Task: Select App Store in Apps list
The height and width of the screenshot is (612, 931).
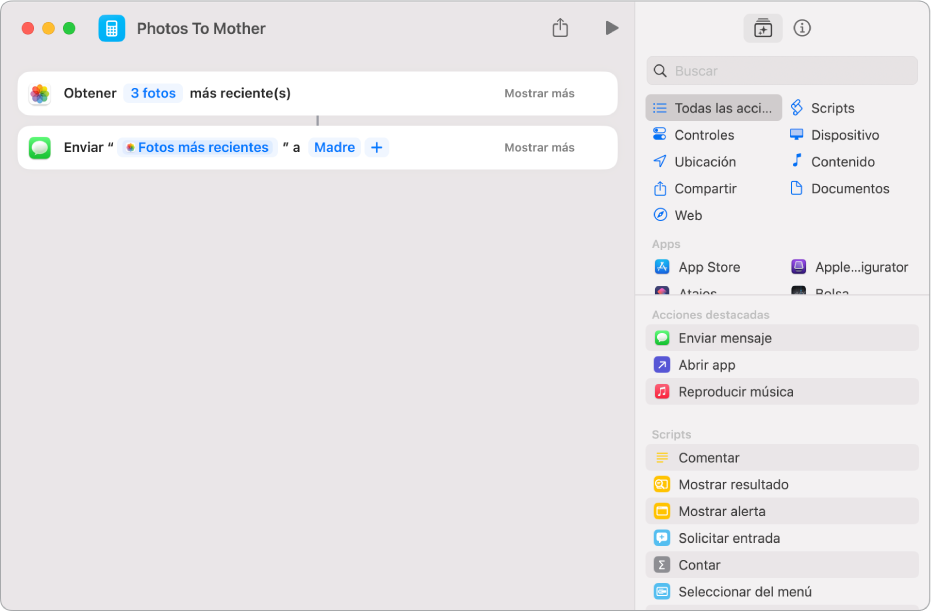Action: pyautogui.click(x=698, y=267)
